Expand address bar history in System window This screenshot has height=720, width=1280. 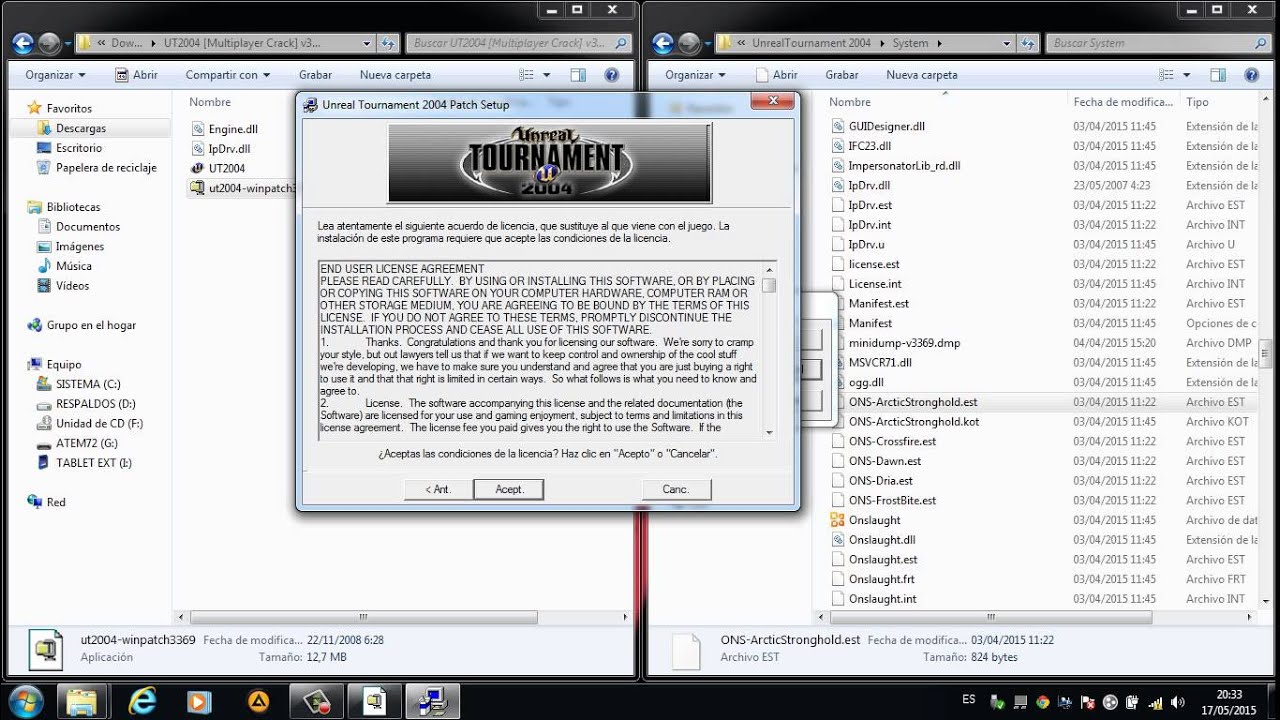coord(1007,43)
